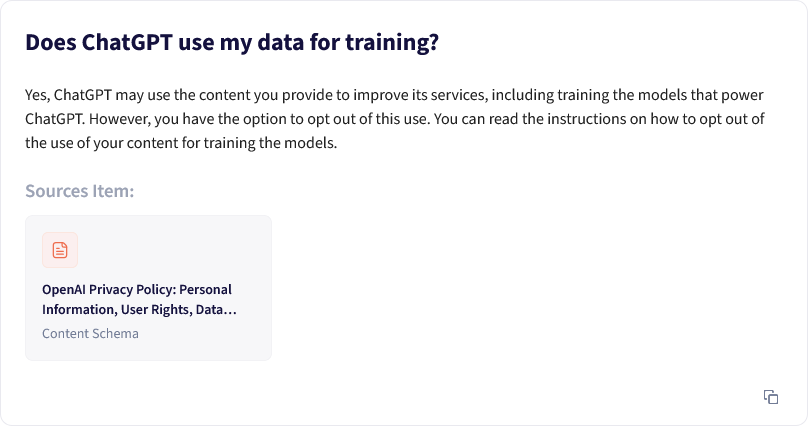Copy the answer with the copy icon
Screen dimensions: 808x426
coord(771,397)
